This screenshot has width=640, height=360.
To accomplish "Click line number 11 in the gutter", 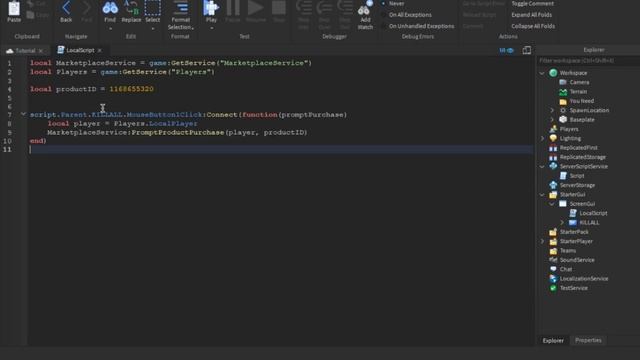I will (7, 149).
